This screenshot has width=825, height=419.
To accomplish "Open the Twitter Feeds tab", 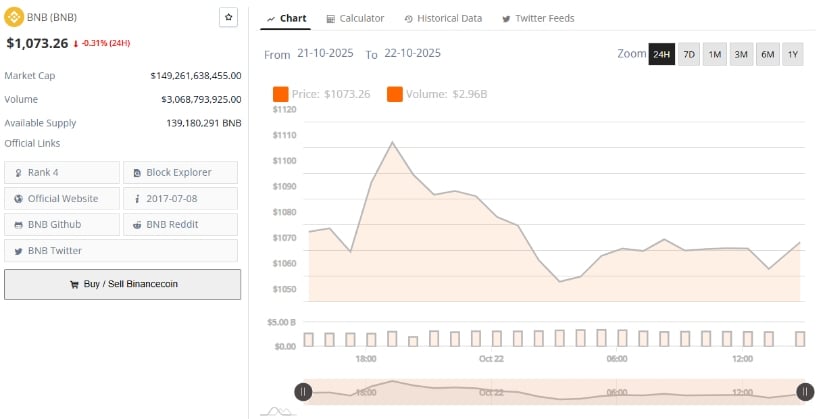I will 538,18.
